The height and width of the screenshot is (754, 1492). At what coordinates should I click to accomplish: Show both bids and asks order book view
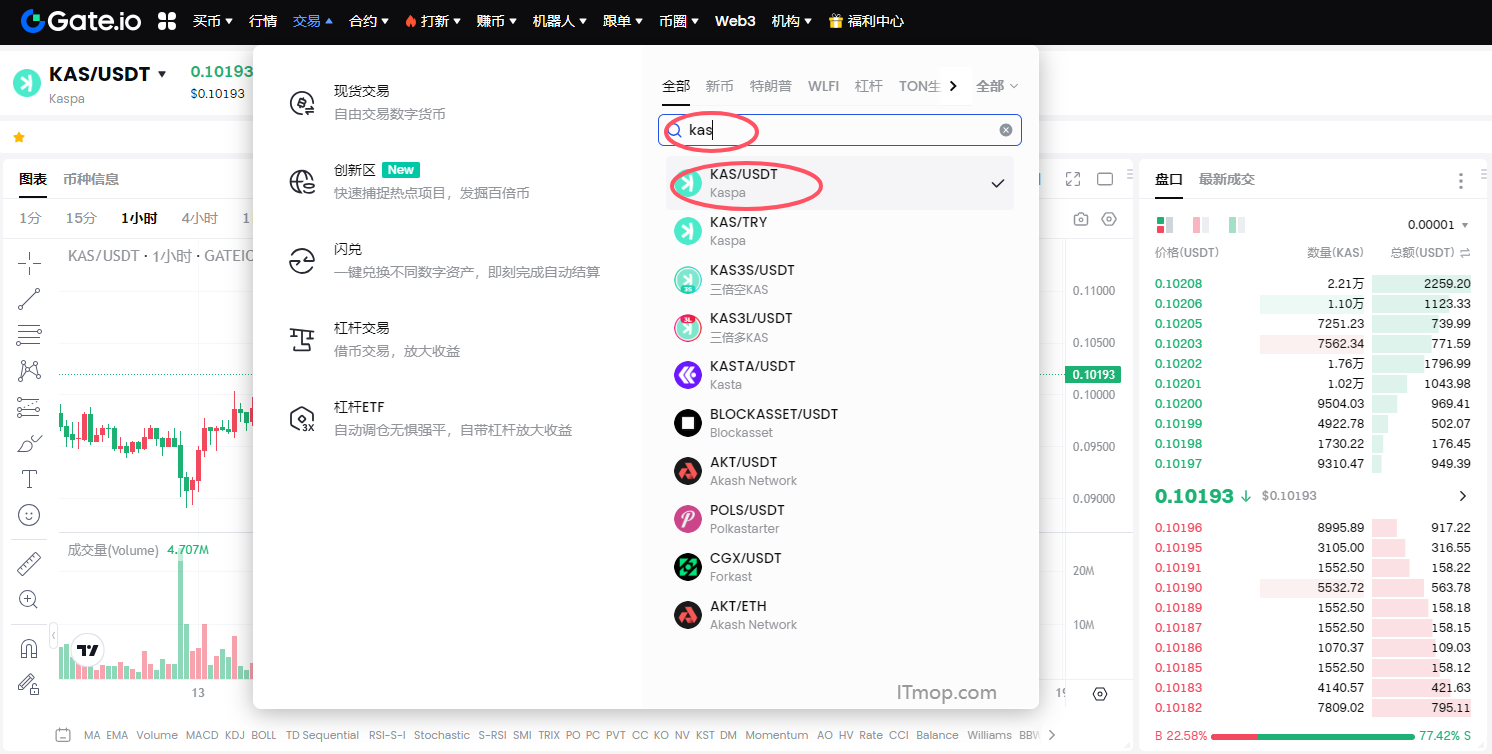click(x=1165, y=225)
